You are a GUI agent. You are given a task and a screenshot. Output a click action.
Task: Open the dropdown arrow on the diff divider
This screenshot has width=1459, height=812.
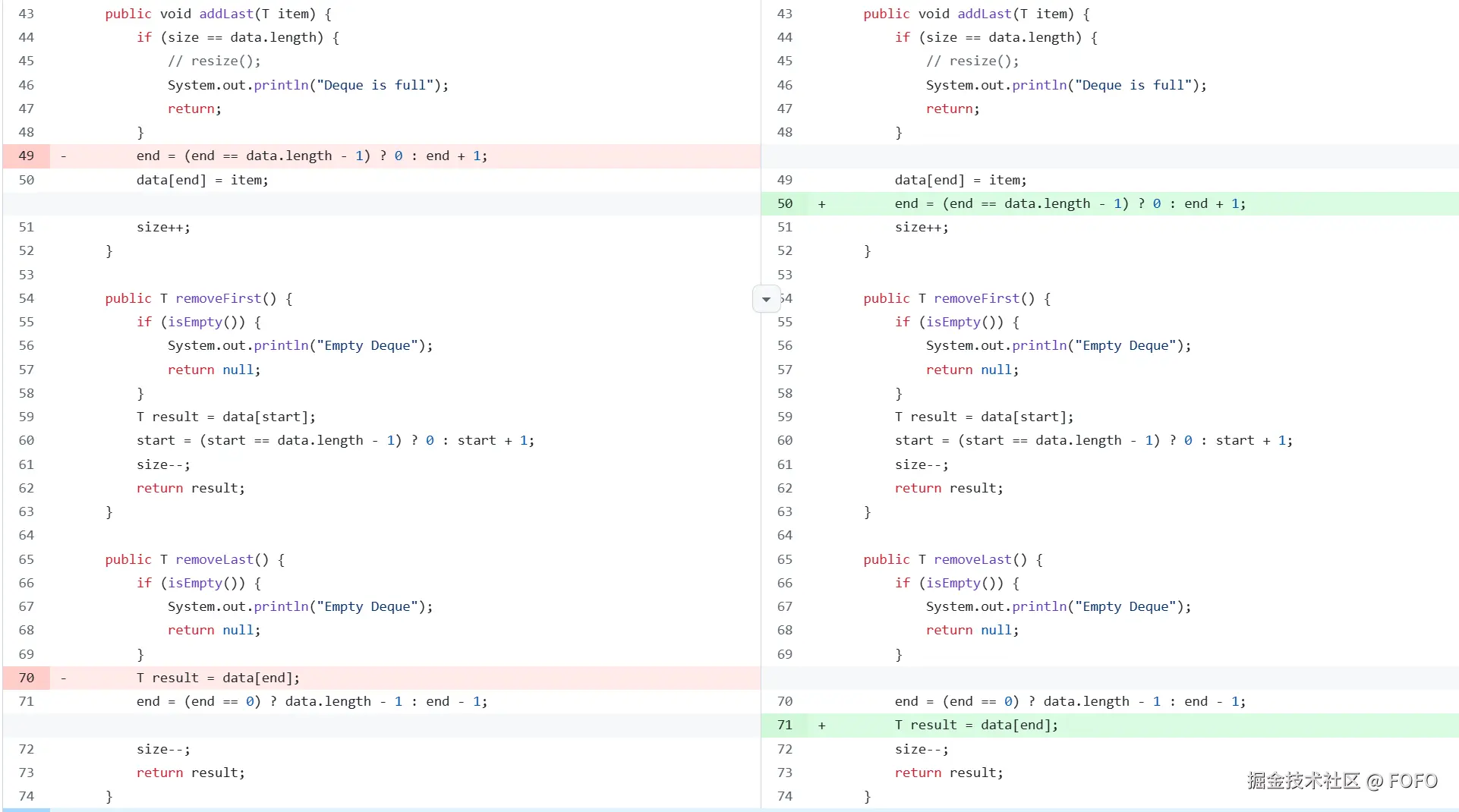point(766,299)
